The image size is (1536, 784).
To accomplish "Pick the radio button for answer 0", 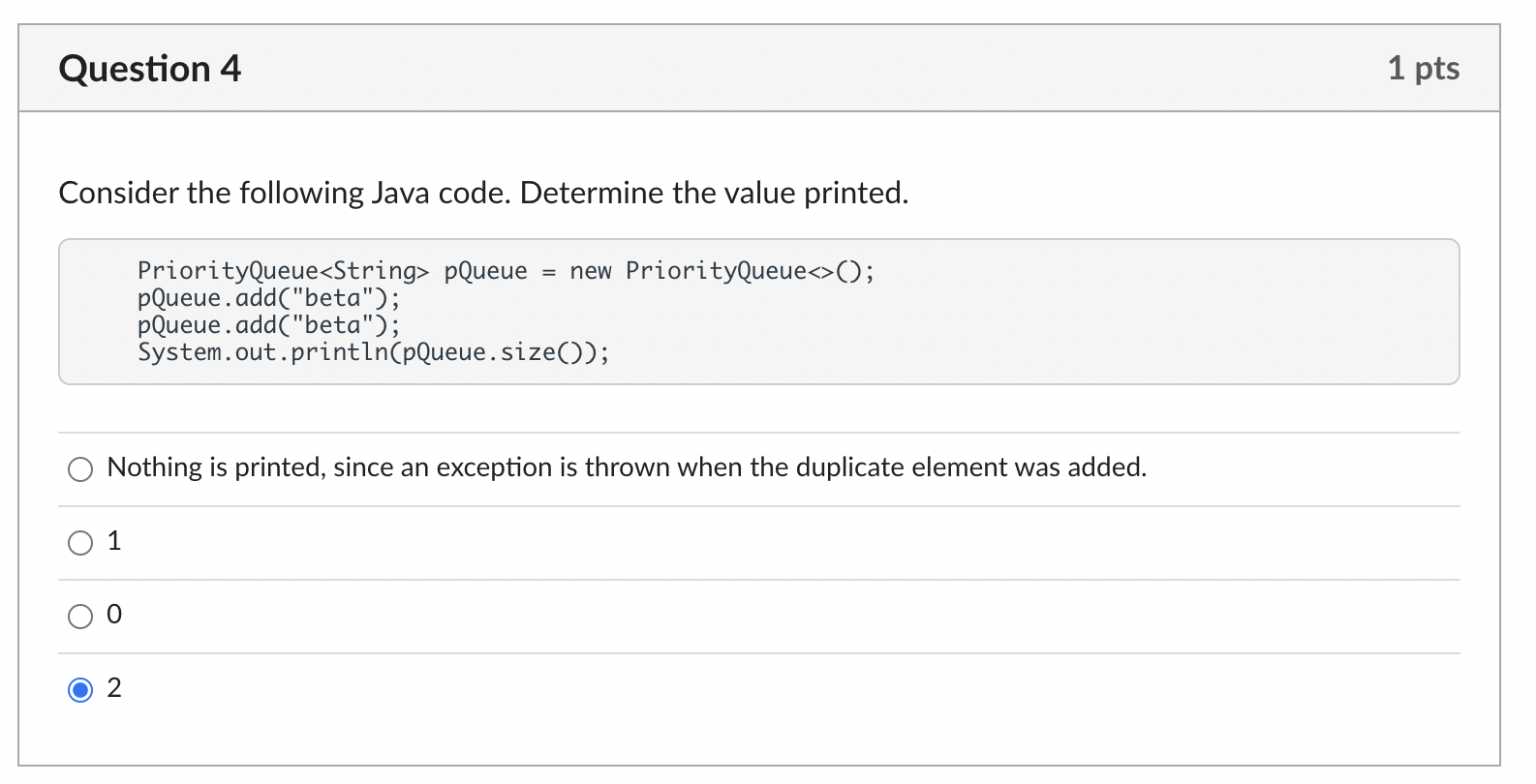I will pos(80,617).
